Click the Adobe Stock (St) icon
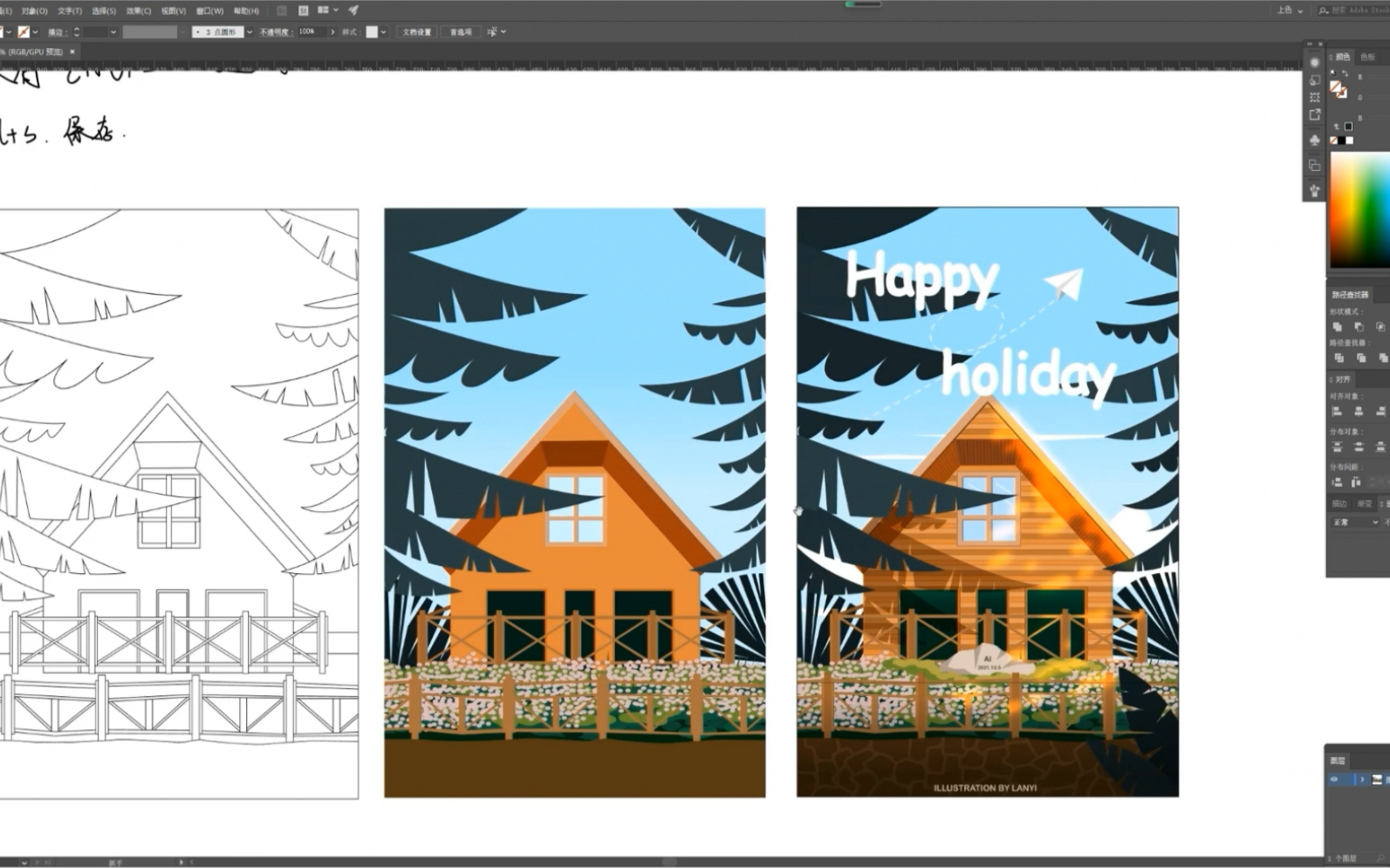1390x868 pixels. (303, 10)
